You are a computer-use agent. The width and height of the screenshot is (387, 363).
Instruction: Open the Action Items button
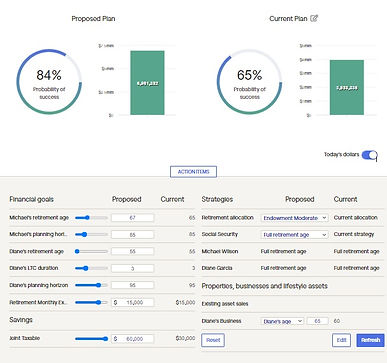pyautogui.click(x=193, y=172)
